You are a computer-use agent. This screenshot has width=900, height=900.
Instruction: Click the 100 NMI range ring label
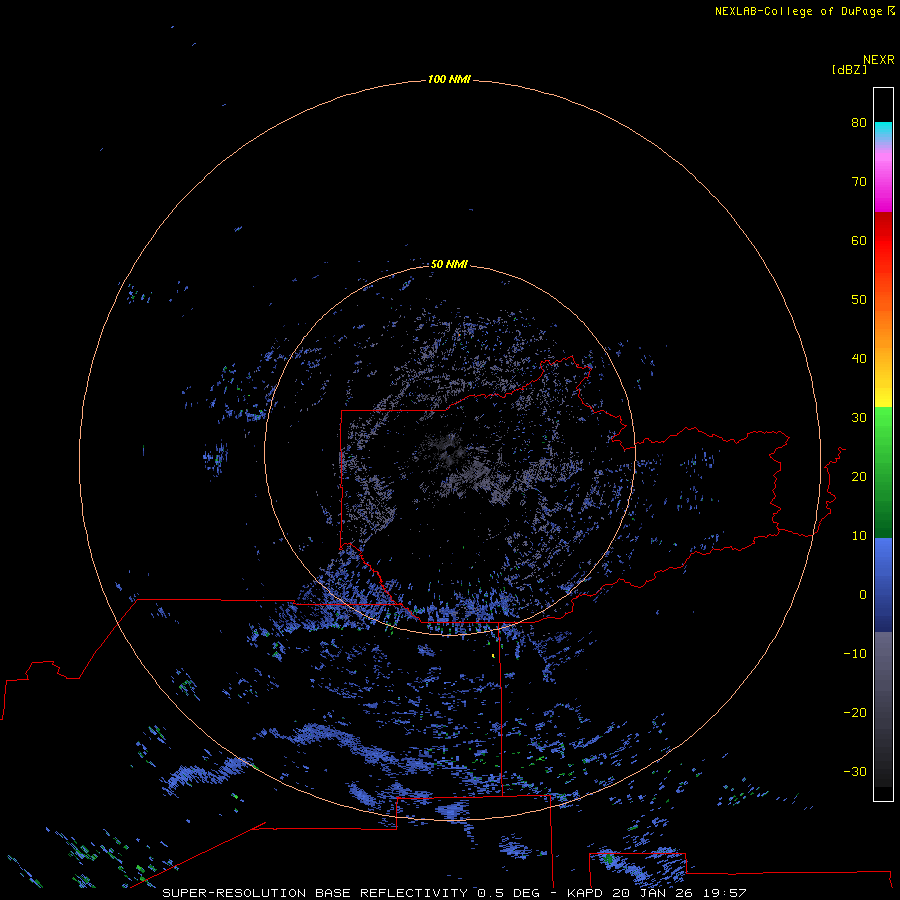449,79
